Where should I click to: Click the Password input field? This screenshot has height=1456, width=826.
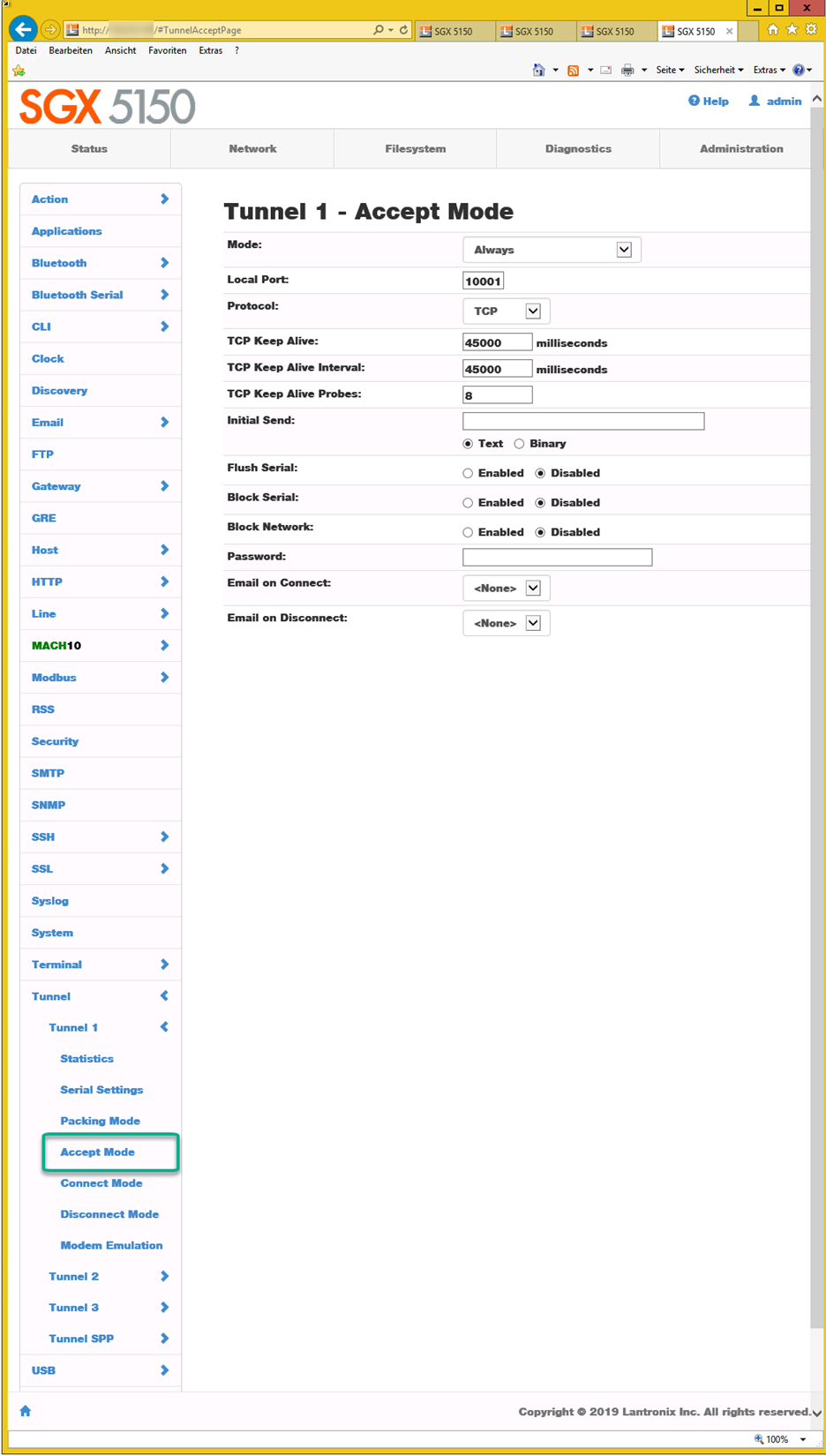click(x=557, y=557)
